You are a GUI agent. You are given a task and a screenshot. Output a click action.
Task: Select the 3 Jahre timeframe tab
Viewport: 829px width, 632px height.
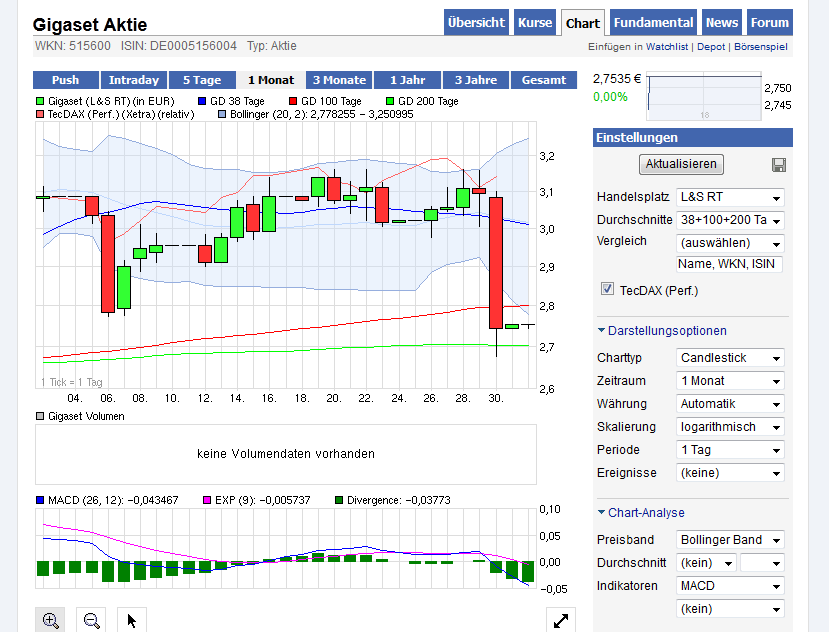tap(476, 80)
